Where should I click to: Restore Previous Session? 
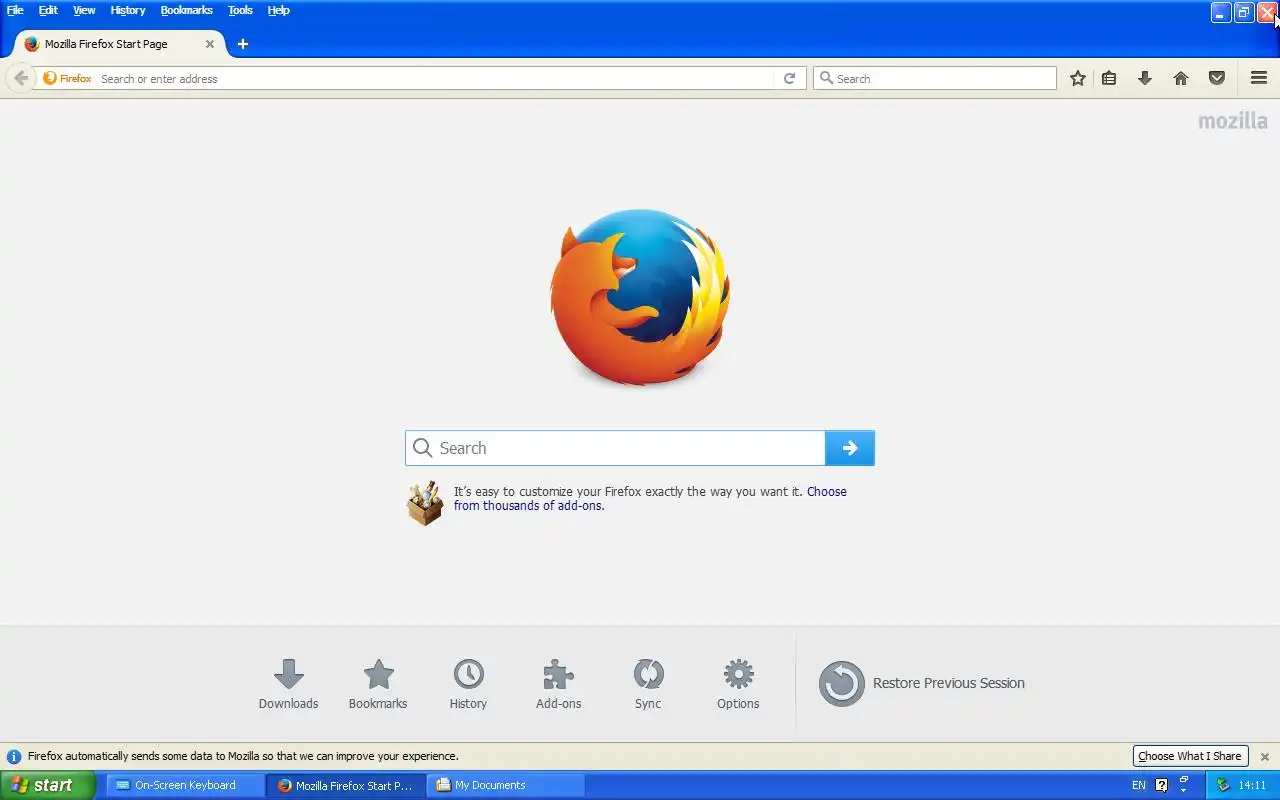click(x=921, y=683)
